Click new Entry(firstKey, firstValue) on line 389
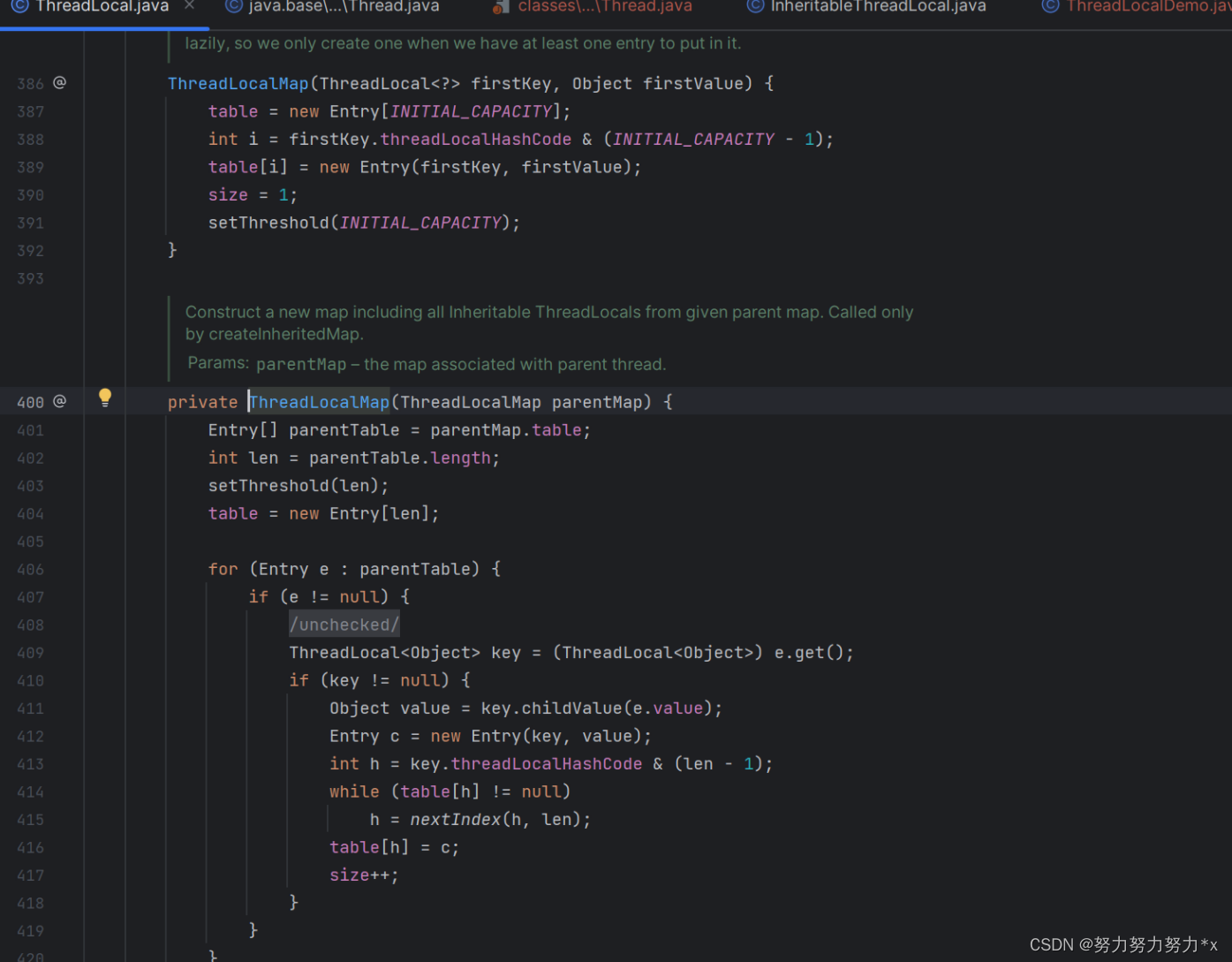The width and height of the screenshot is (1232, 962). coord(480,167)
